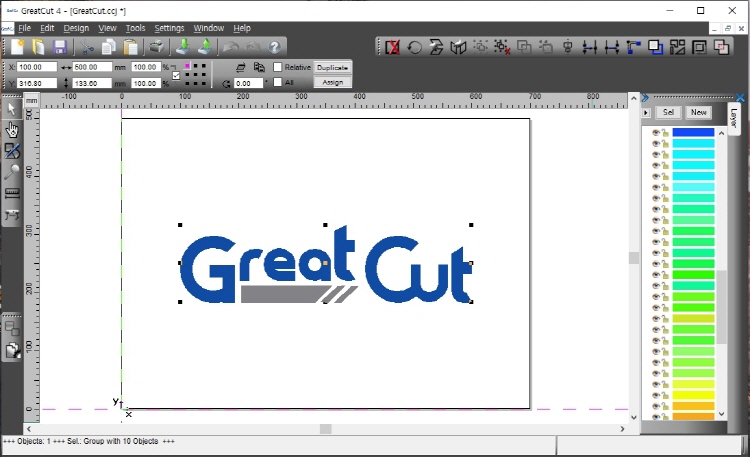750x457 pixels.
Task: Open the Tools menu
Action: pyautogui.click(x=135, y=28)
